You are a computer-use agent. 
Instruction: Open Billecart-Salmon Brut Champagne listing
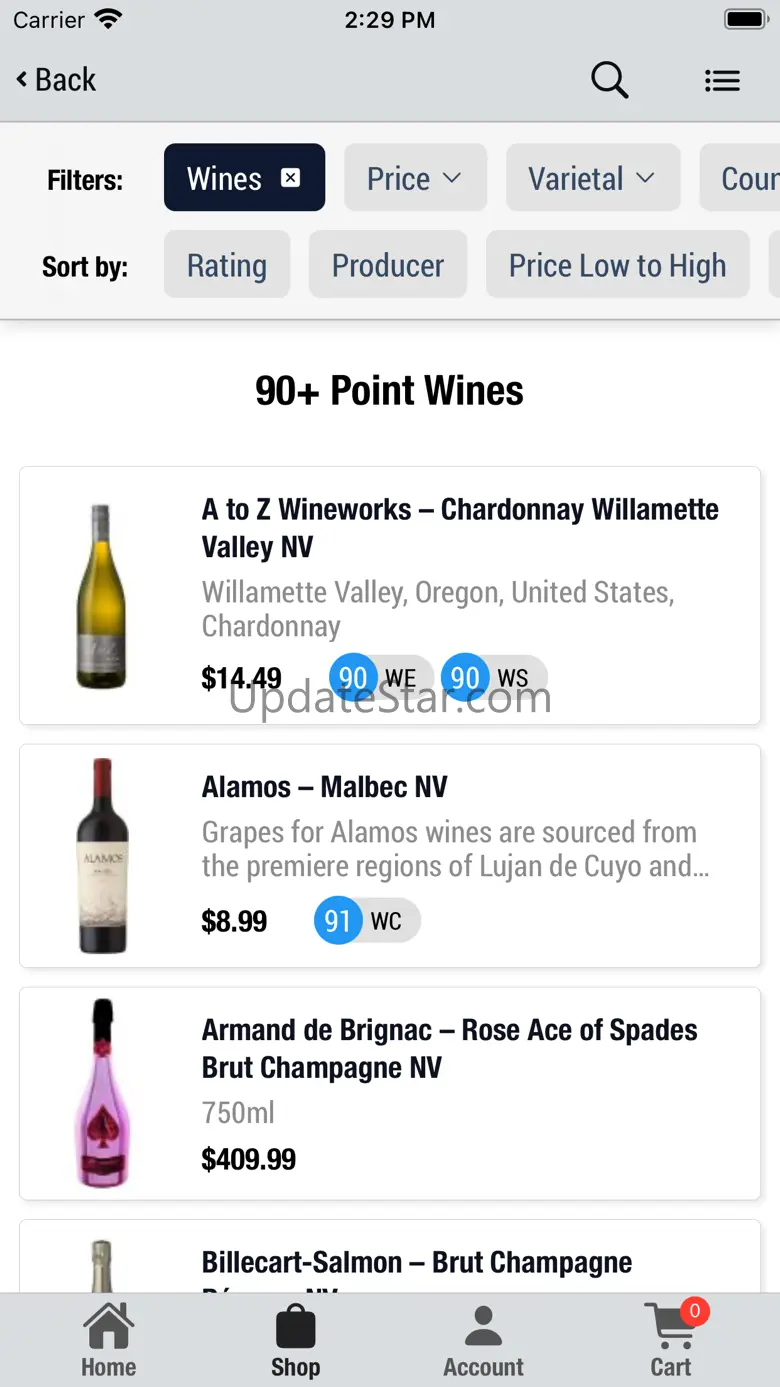417,1262
